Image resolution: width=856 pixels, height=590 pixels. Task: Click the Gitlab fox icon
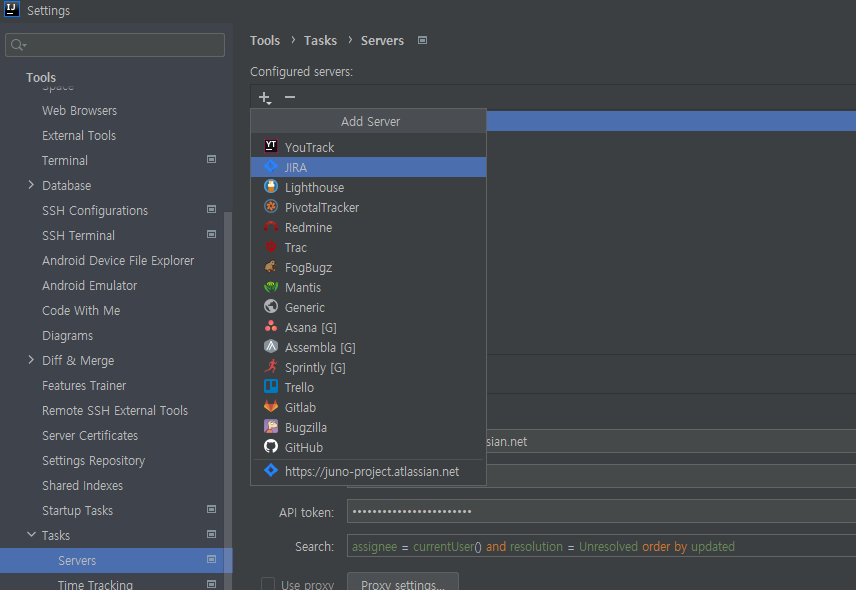271,407
